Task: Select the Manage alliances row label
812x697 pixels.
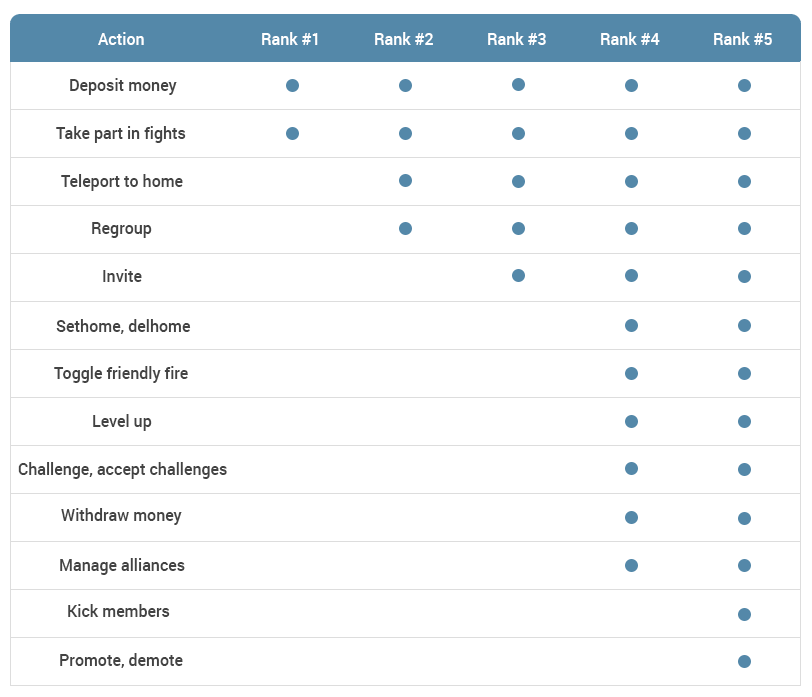Action: pos(122,565)
